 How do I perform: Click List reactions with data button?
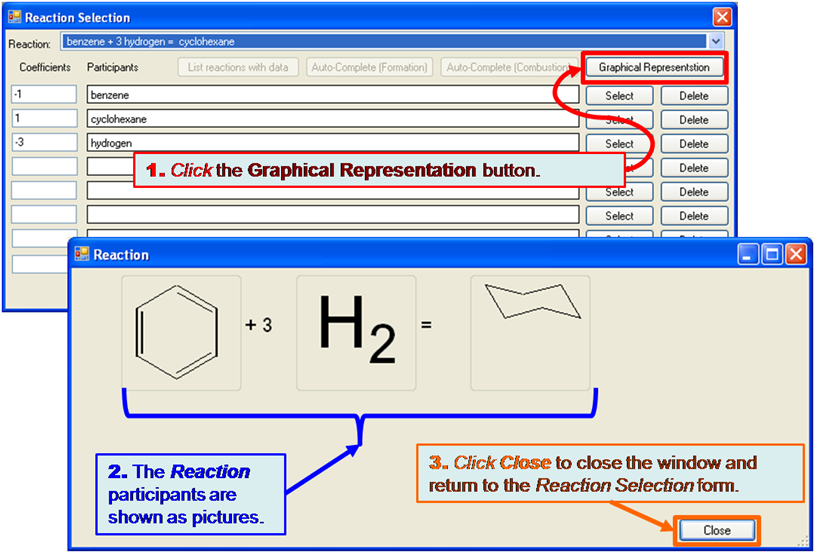click(238, 68)
